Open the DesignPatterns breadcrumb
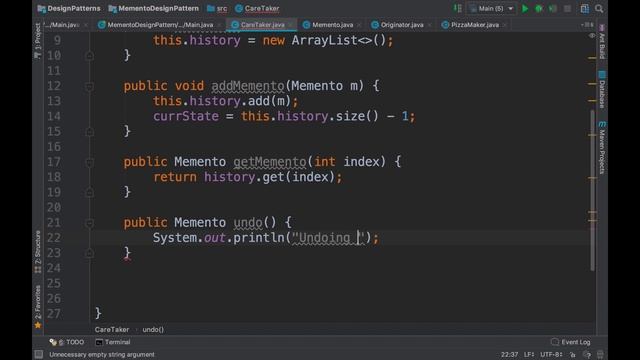This screenshot has height=360, width=640. click(69, 9)
